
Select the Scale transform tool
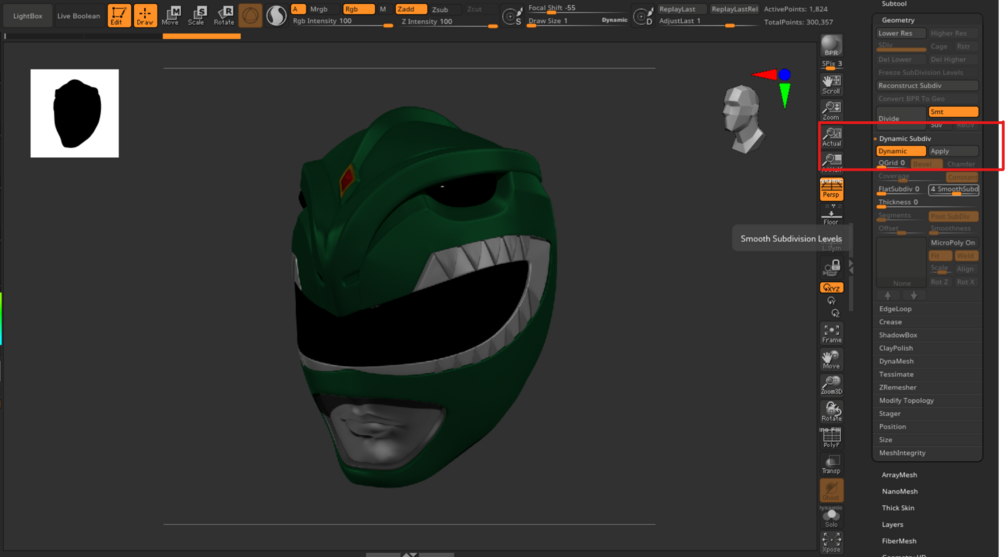coord(197,15)
